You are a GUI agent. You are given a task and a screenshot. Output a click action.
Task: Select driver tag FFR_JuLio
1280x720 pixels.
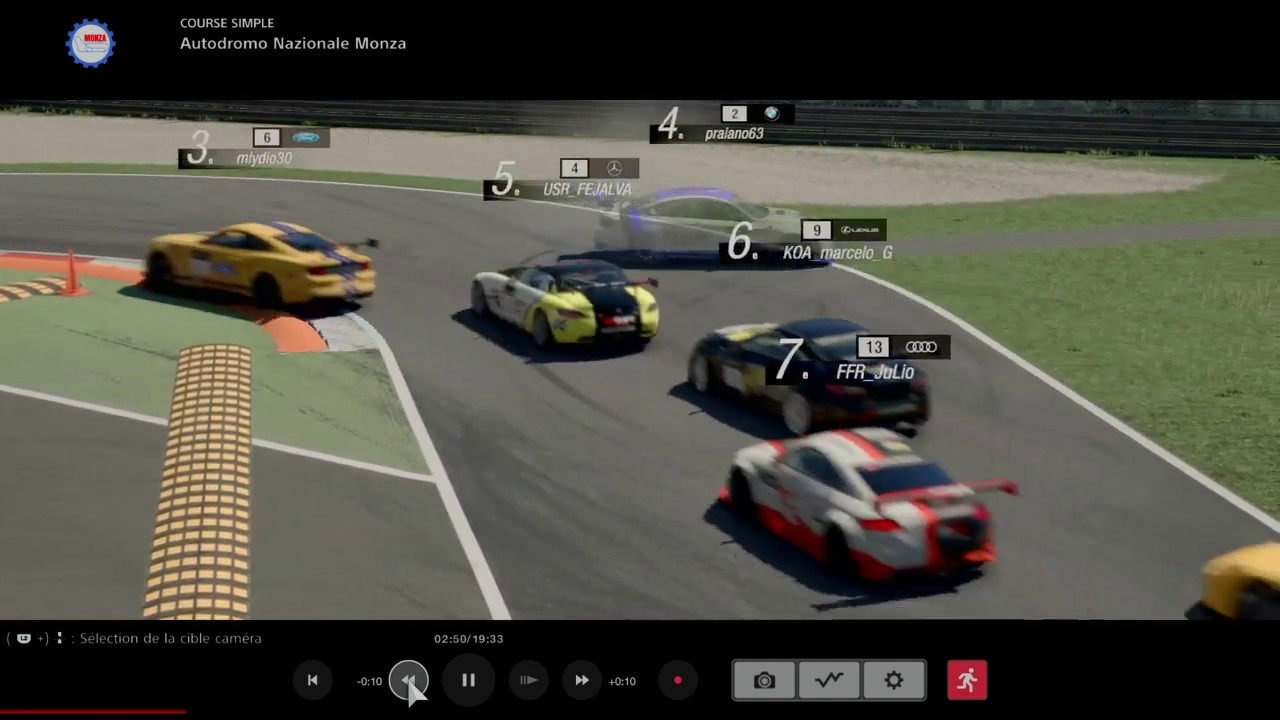(875, 372)
